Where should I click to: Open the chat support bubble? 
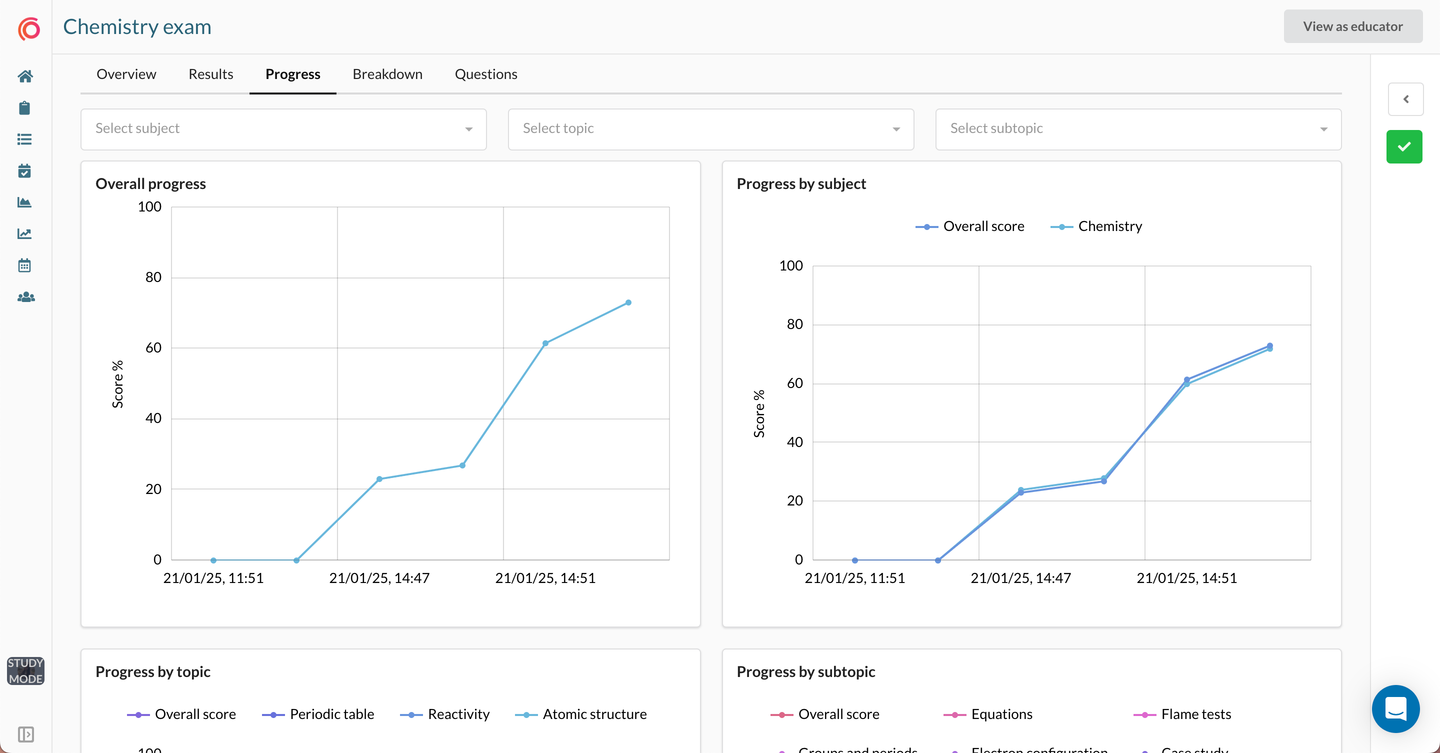[x=1395, y=709]
